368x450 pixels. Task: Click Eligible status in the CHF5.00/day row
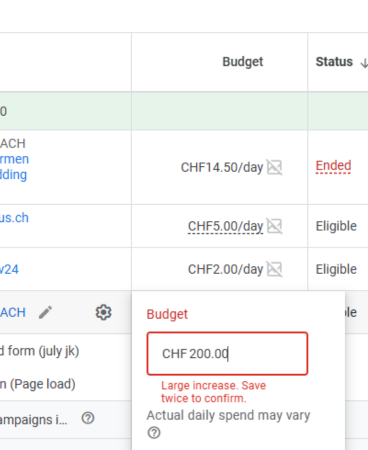click(336, 226)
